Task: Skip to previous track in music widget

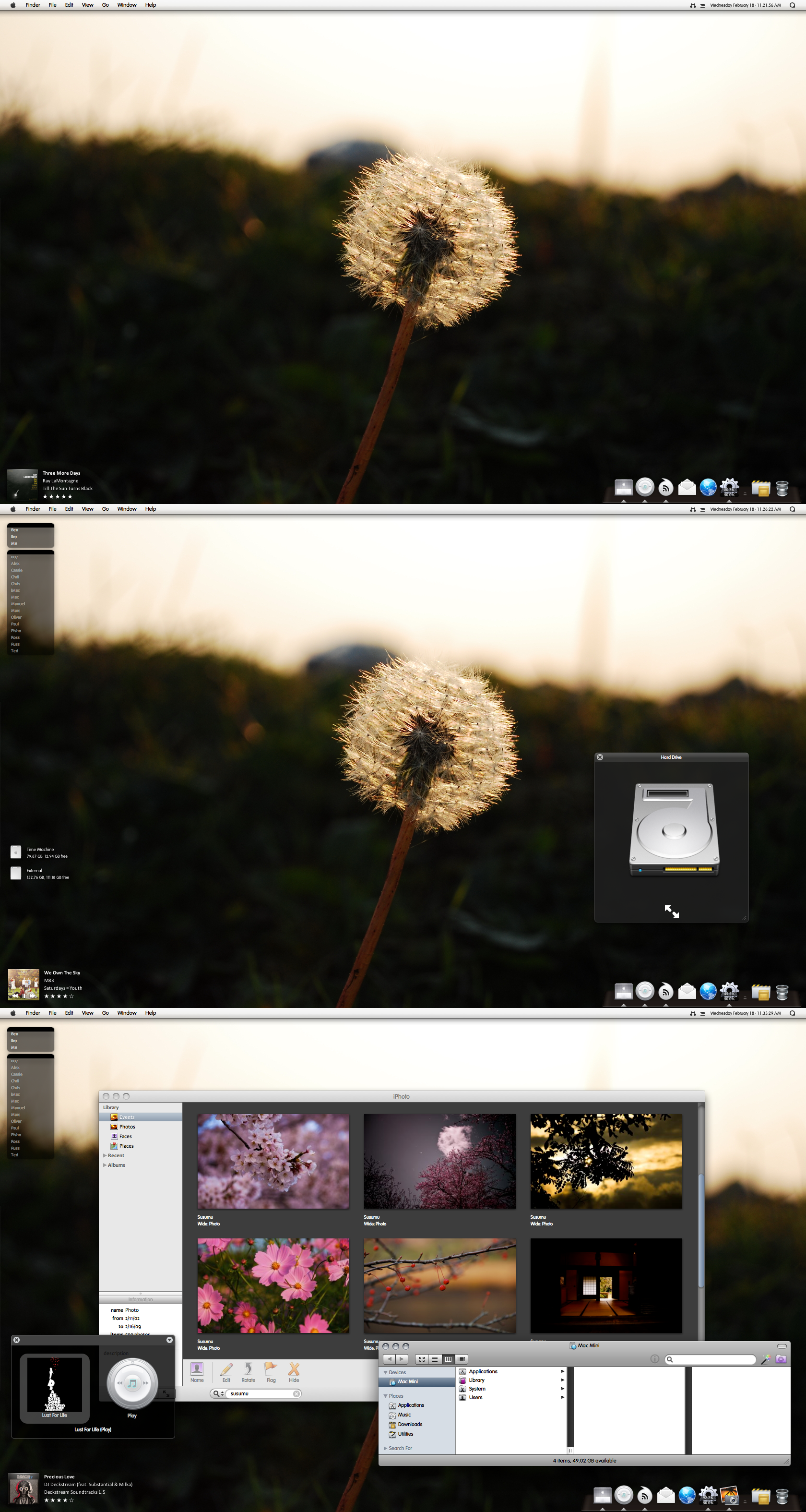Action: (119, 1383)
